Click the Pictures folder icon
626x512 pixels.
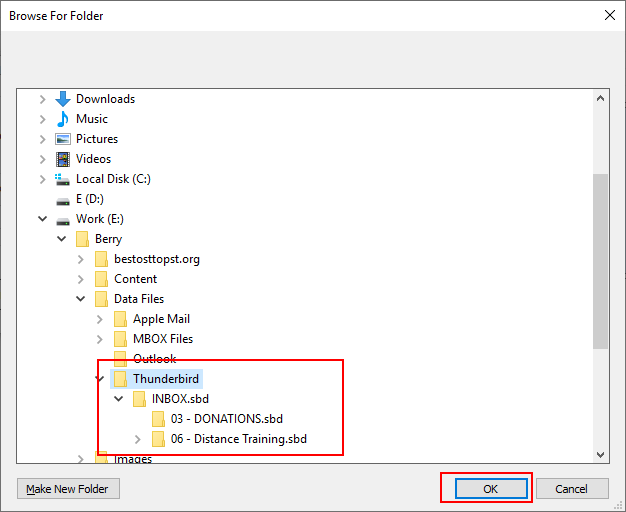tap(63, 139)
